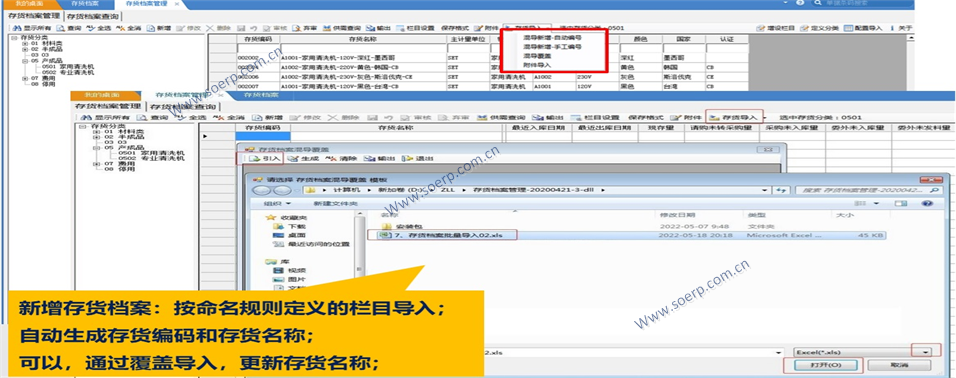Viewport: 956px width, 378px height.
Task: Collapse the 05 产成品 tree node in top tree
Action: pyautogui.click(x=24, y=61)
